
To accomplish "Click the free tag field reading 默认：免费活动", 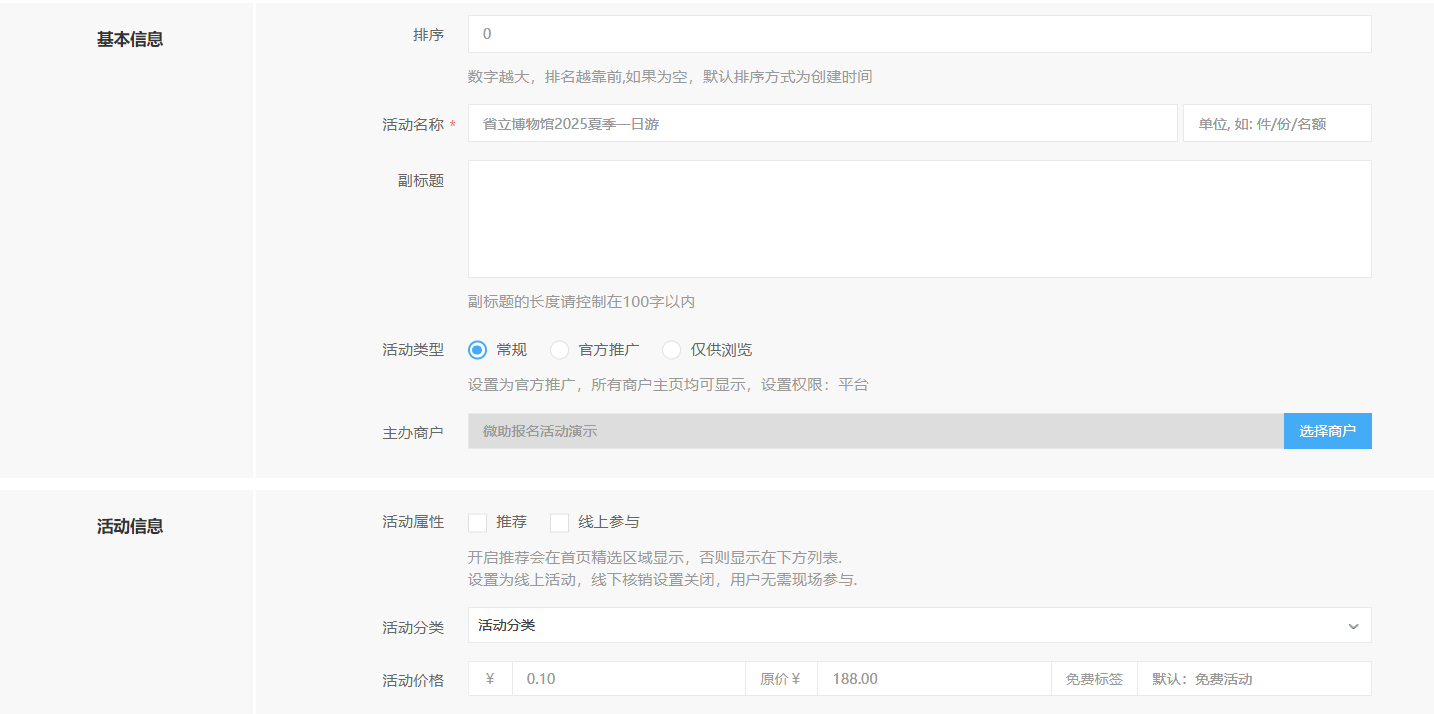I will [x=1253, y=679].
